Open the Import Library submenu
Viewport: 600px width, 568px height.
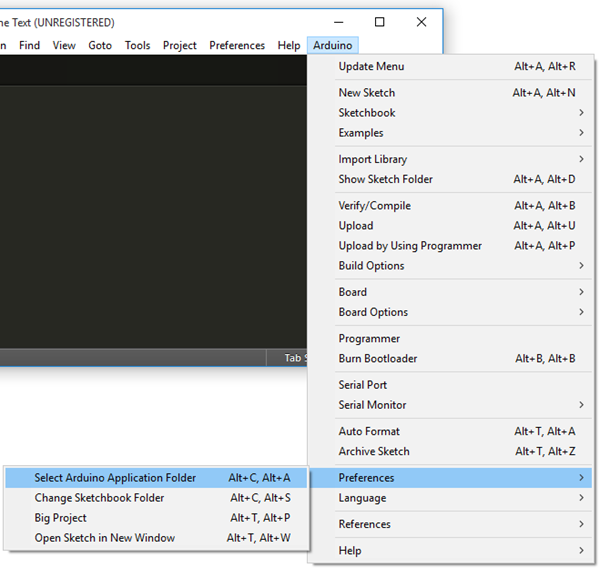tap(373, 159)
